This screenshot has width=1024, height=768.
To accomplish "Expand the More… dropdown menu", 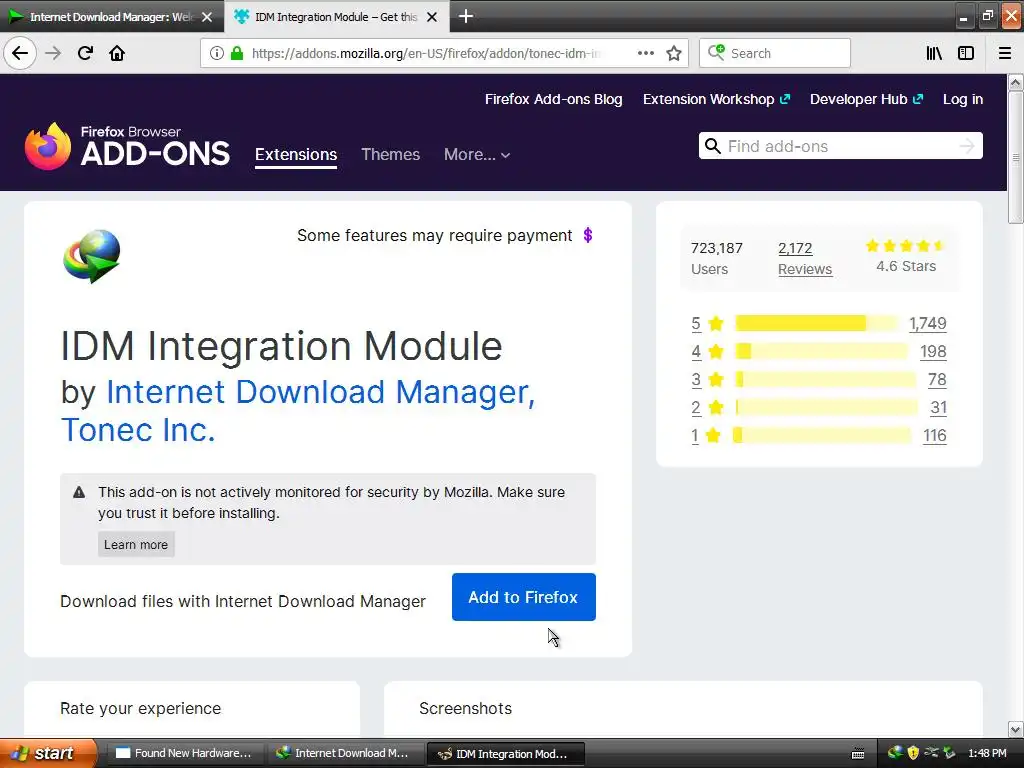I will 477,155.
